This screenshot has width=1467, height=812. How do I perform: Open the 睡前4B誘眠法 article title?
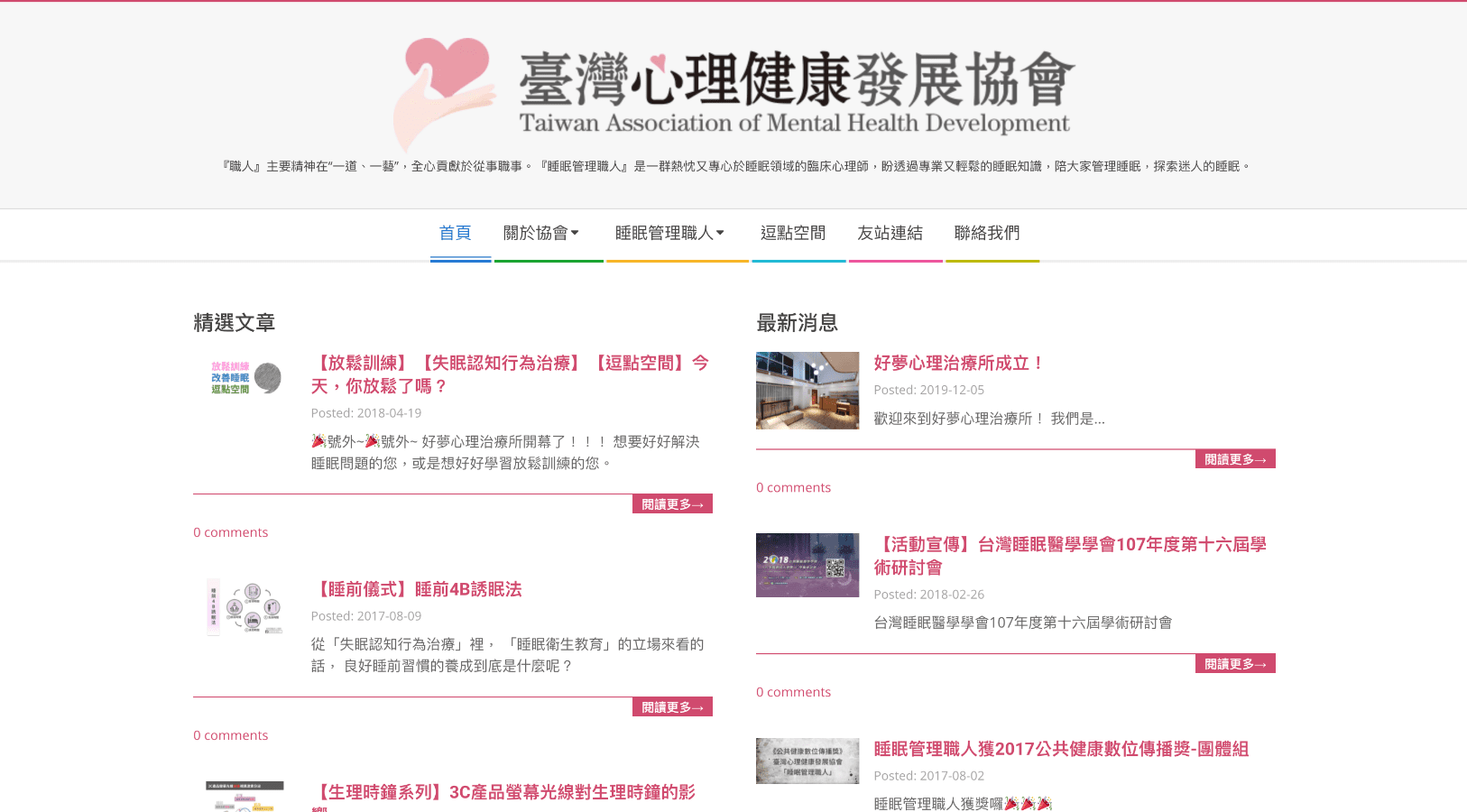(x=417, y=589)
